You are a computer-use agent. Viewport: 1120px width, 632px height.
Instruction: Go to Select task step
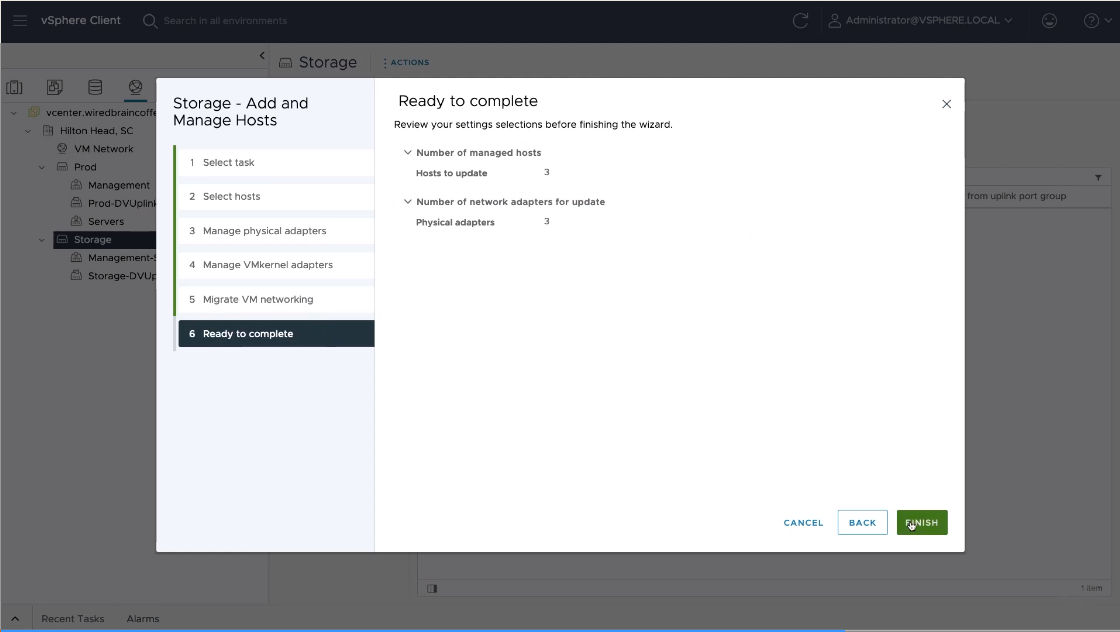pyautogui.click(x=228, y=162)
